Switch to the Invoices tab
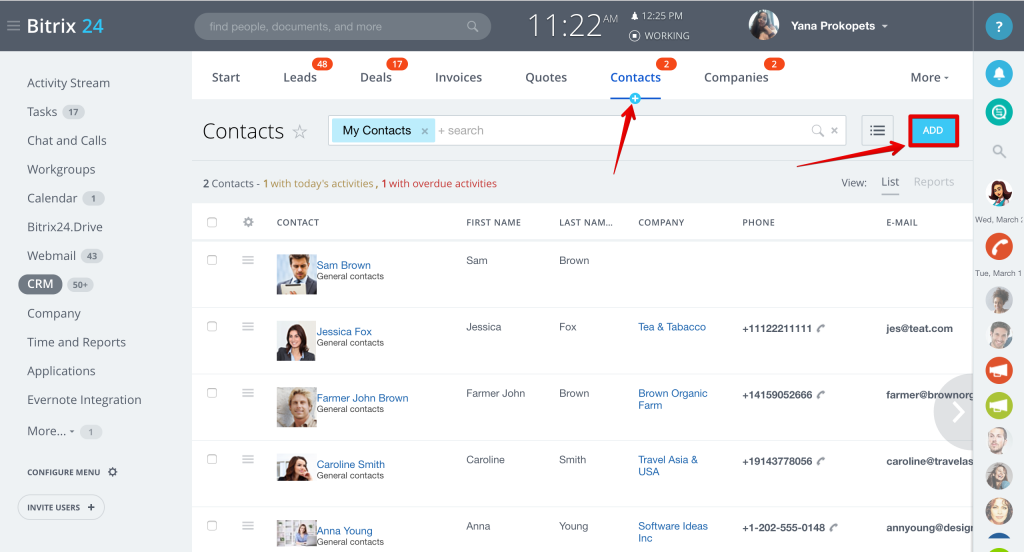Image resolution: width=1024 pixels, height=552 pixels. point(458,77)
